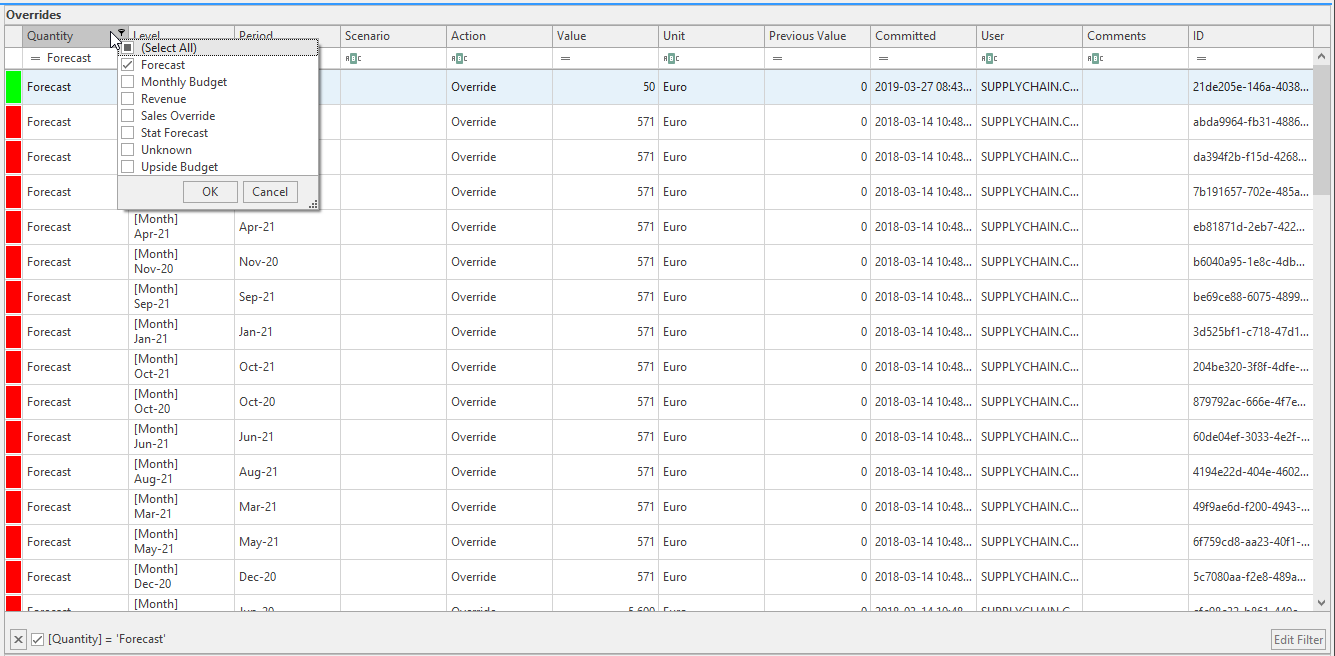The image size is (1335, 656).
Task: Click the Comments filter row condition icon
Action: [x=1095, y=58]
